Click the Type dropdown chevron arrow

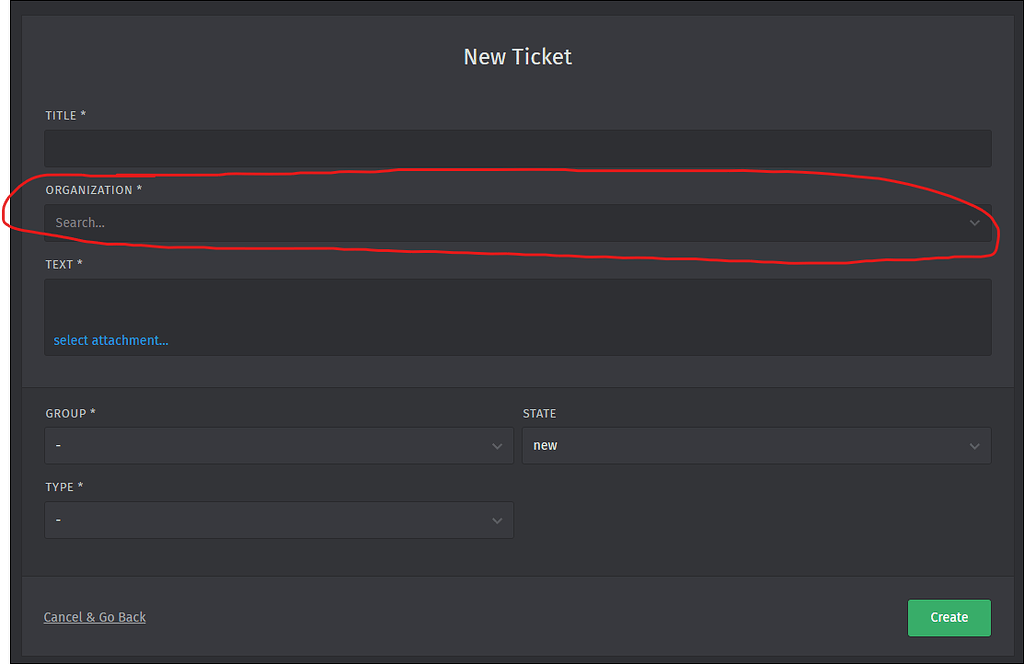497,520
